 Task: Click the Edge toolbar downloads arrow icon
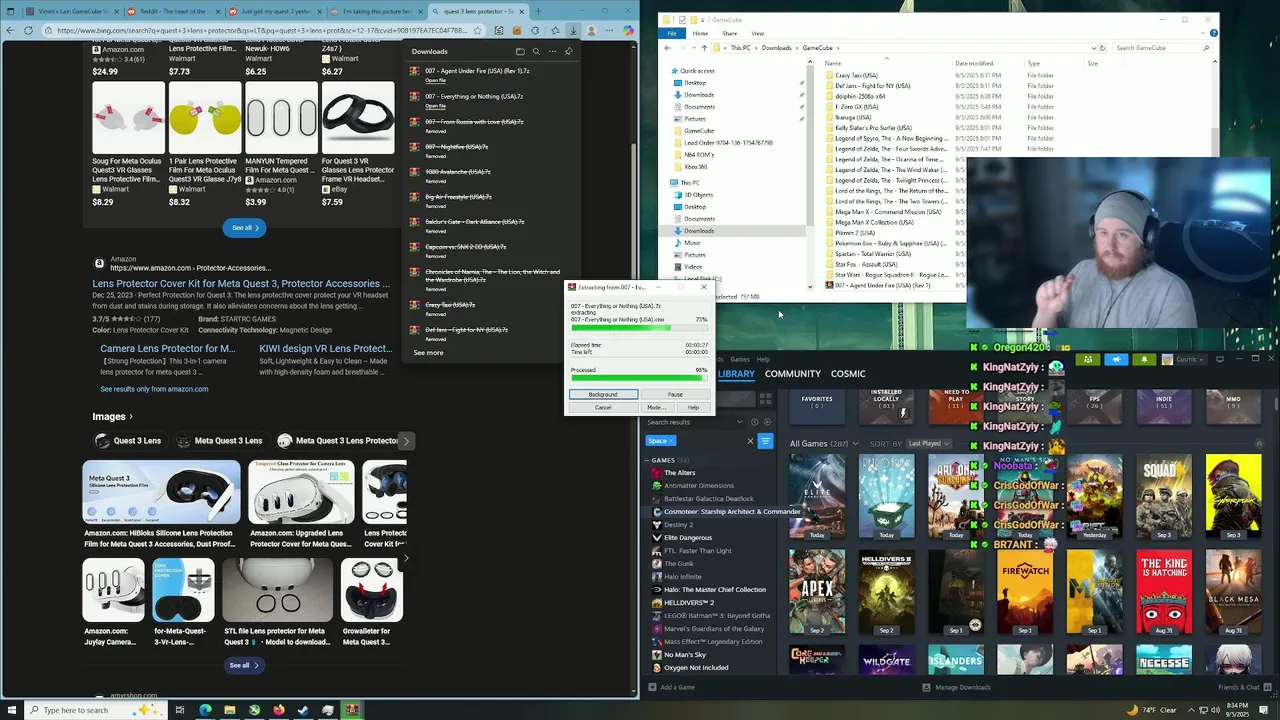coord(573,30)
